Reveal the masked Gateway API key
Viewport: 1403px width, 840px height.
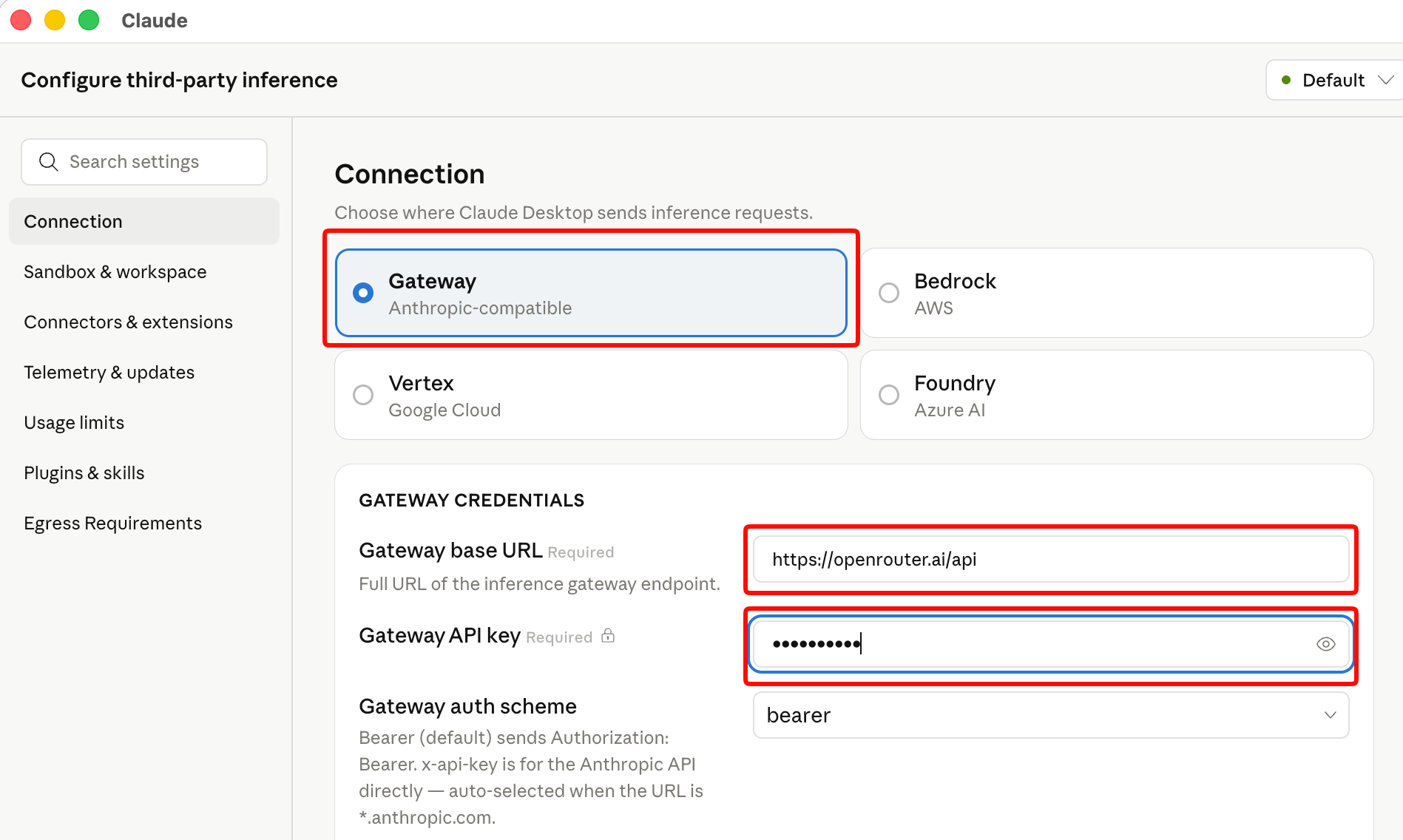pos(1326,644)
